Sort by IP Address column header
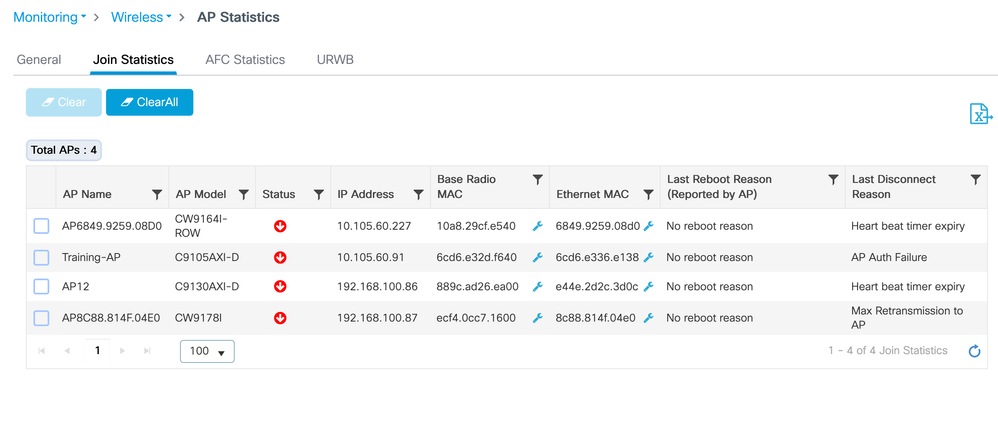Image resolution: width=998 pixels, height=426 pixels. click(x=365, y=194)
